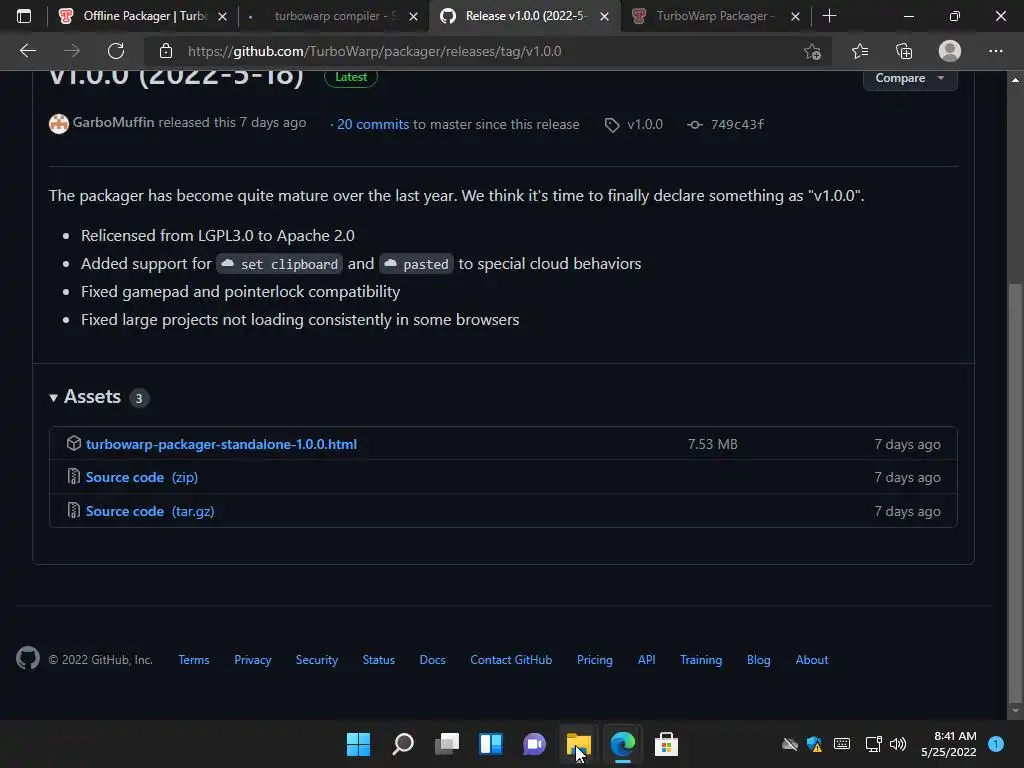
Task: Open the tab actions menu icon
Action: [x=24, y=16]
